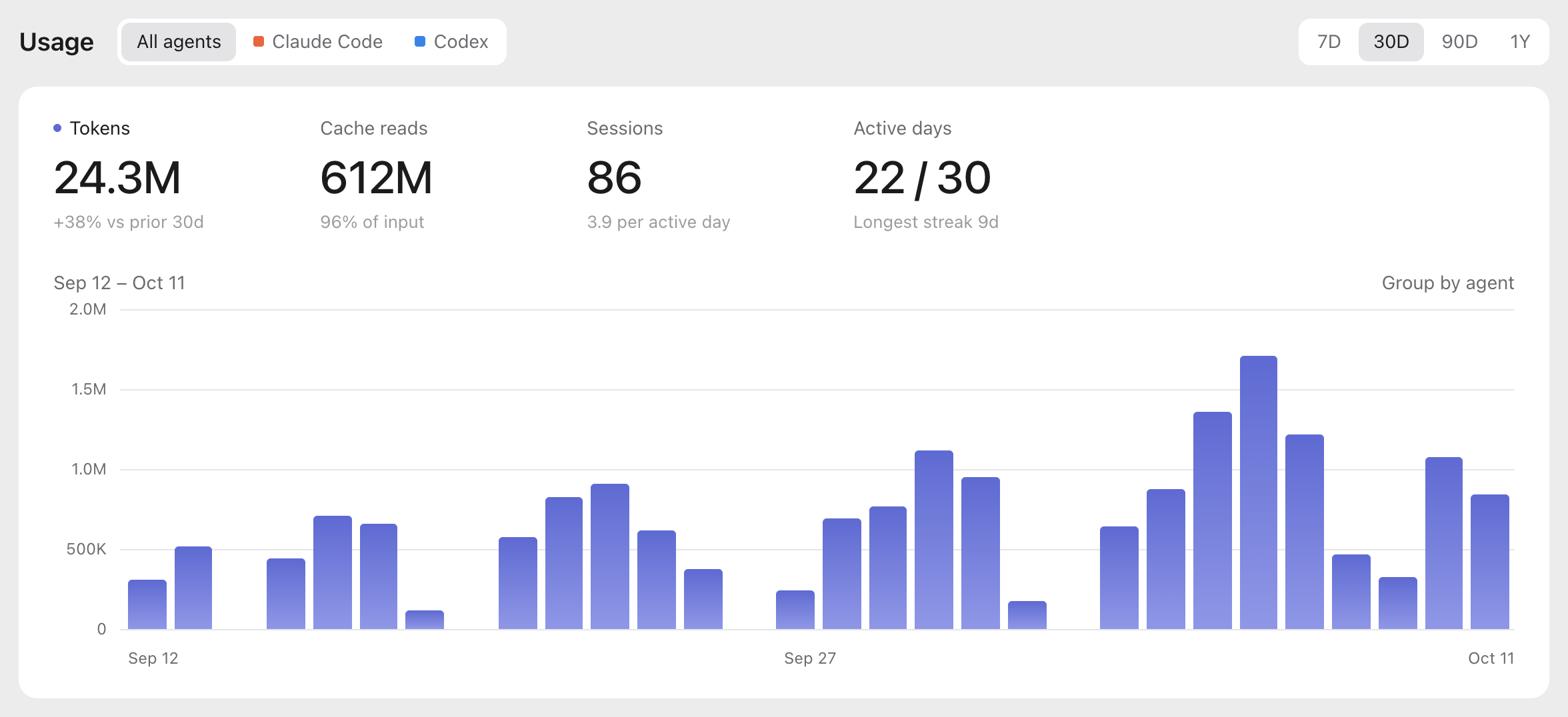Screen dimensions: 1568x717
Task: Click the 1.5M axis label
Action: click(89, 389)
